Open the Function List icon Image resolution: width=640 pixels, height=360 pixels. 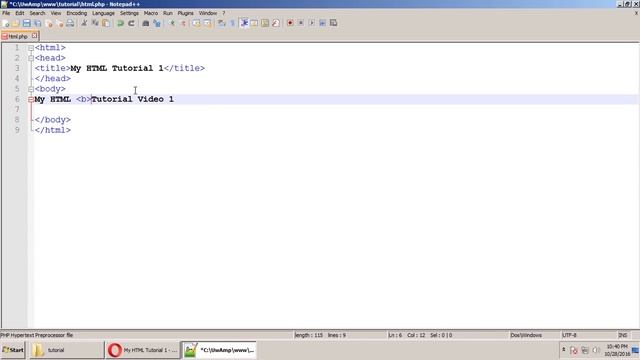tap(276, 23)
